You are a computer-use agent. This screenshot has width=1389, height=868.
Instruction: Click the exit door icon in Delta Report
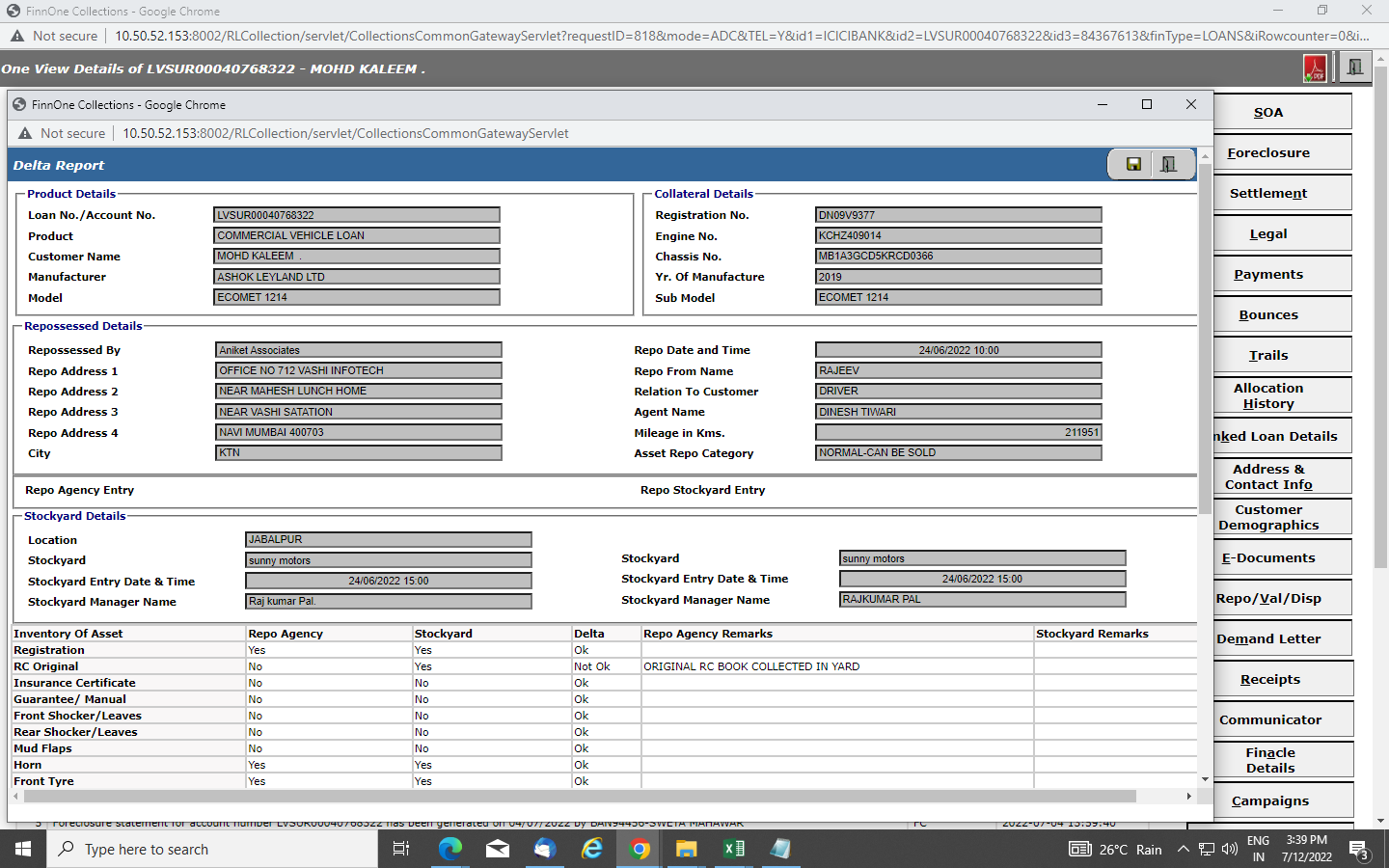pyautogui.click(x=1168, y=164)
